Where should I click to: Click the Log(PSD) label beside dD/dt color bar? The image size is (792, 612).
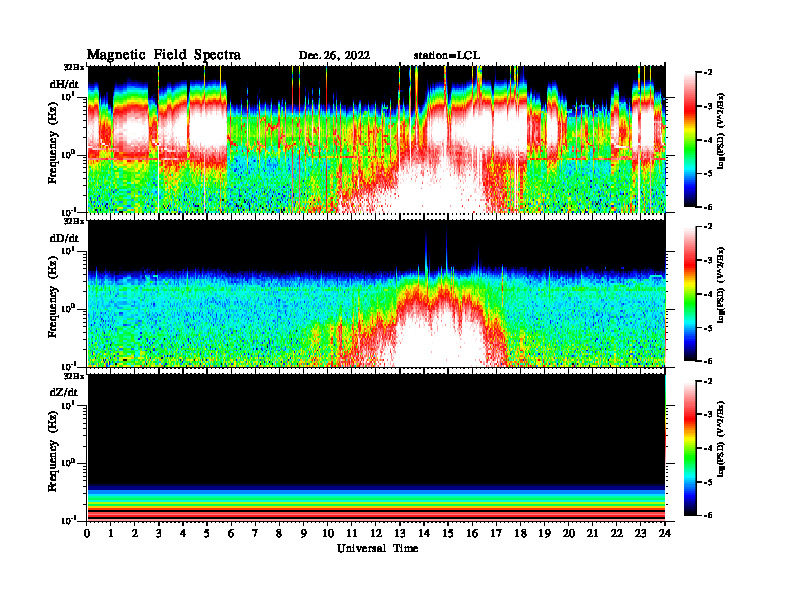tap(721, 285)
